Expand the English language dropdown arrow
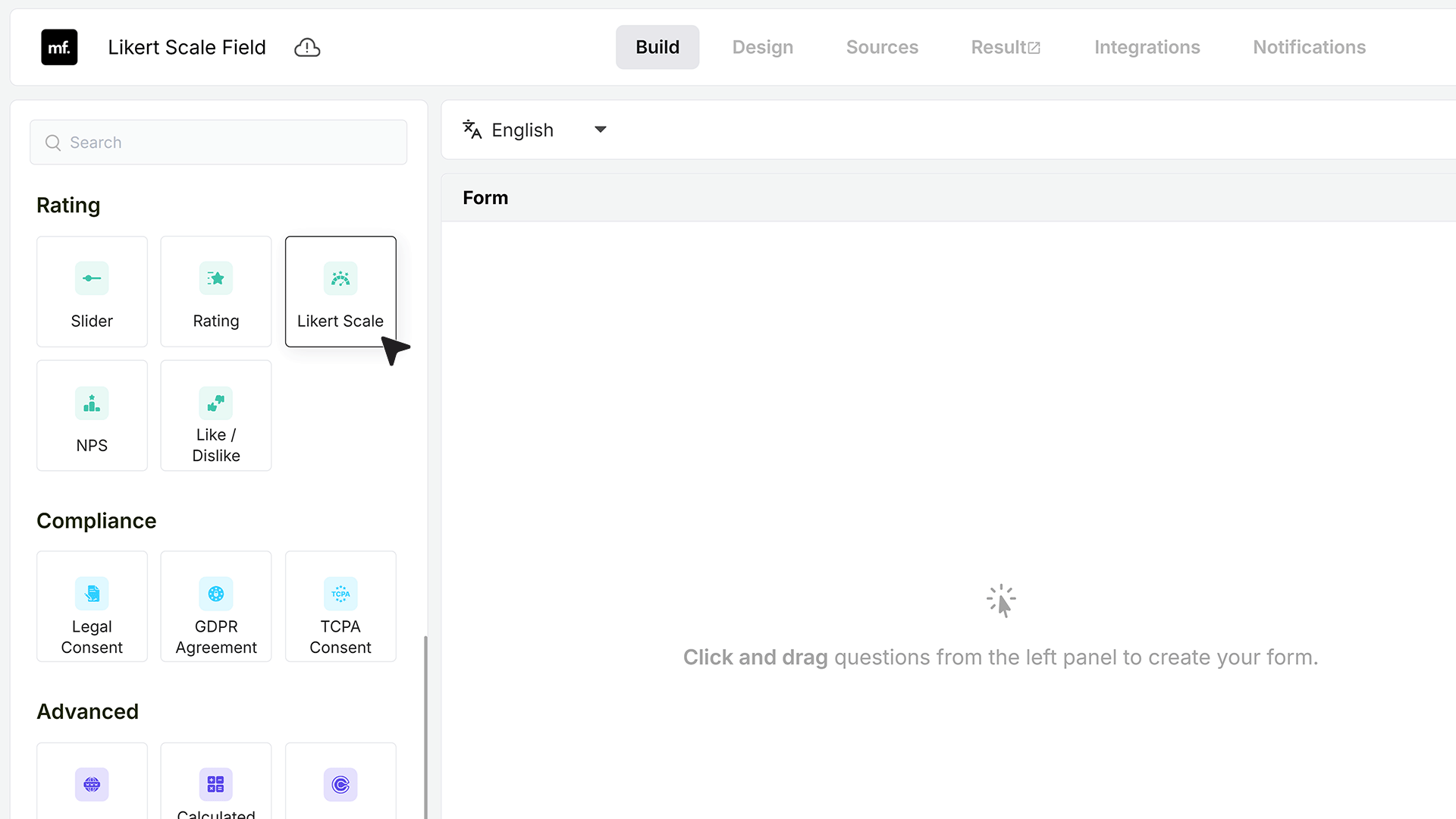Screen dimensions: 1456x819 [x=601, y=130]
